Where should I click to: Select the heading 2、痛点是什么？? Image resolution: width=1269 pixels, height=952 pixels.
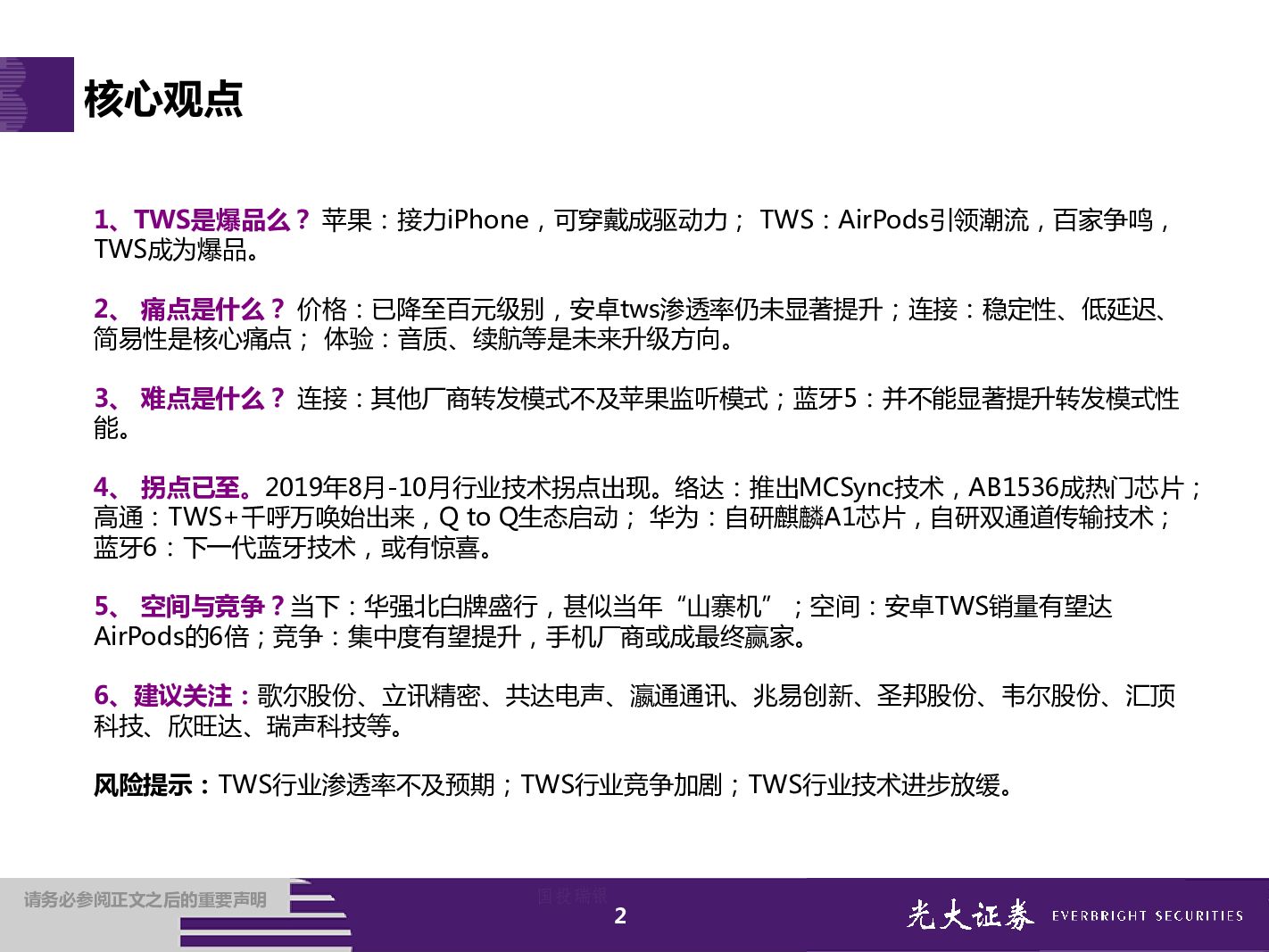click(x=189, y=310)
